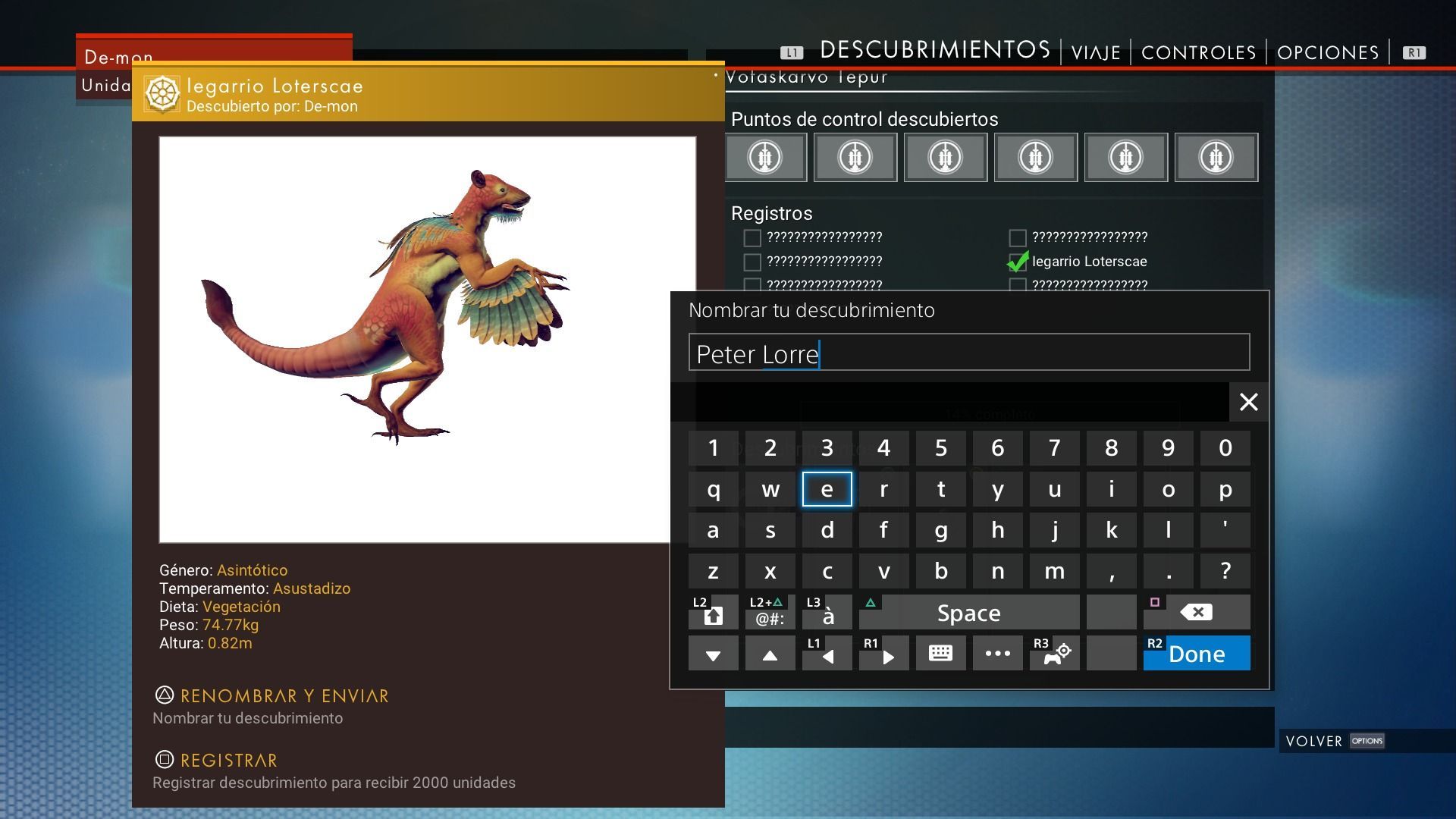Viewport: 1456px width, 819px height.
Task: Move cursor left with arrow key
Action: pos(827,654)
